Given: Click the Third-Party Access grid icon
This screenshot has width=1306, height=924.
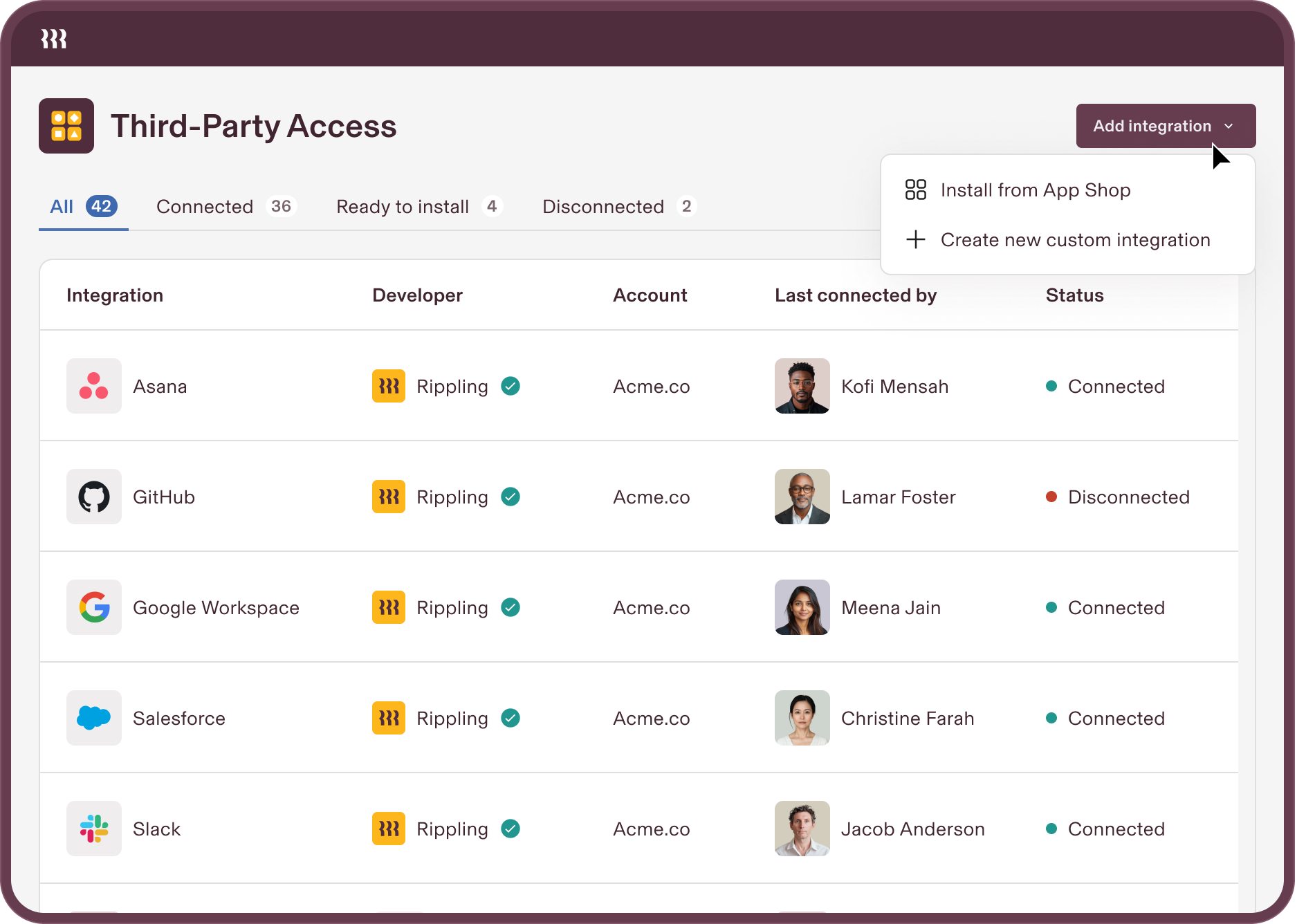Looking at the screenshot, I should pos(66,126).
